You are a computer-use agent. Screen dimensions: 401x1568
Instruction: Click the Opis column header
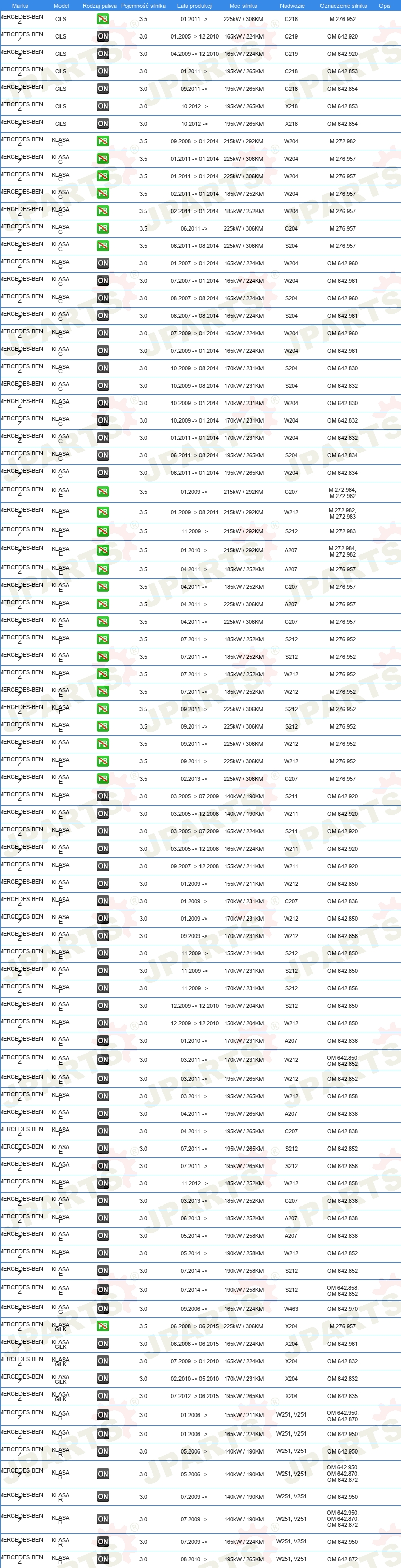click(385, 6)
